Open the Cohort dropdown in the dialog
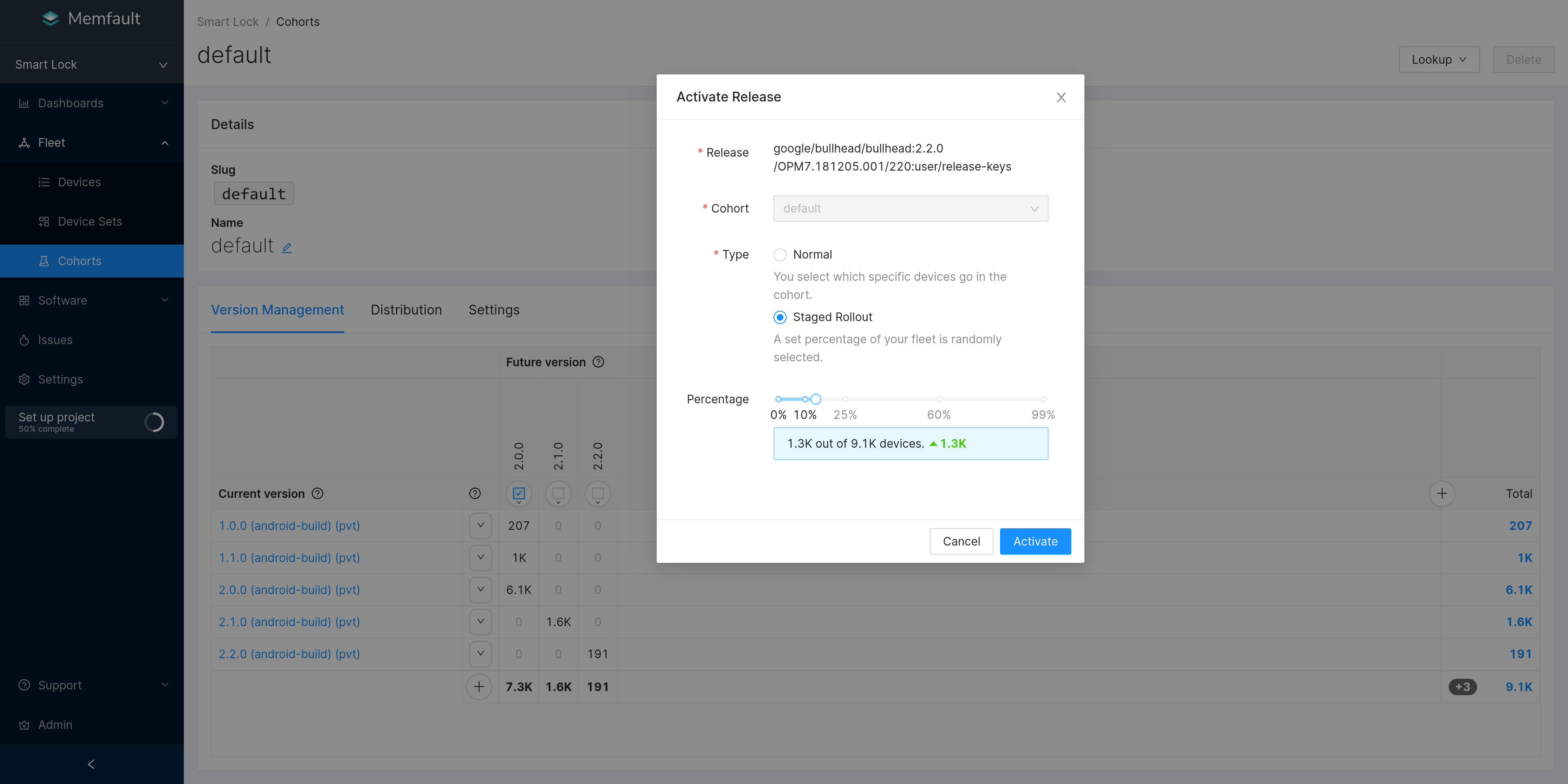Screen dimensions: 1568x784 pos(910,209)
